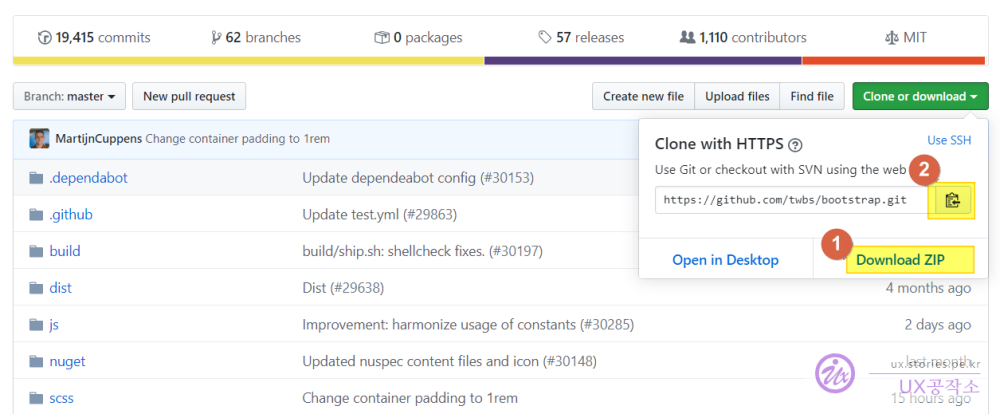Viewport: 1000px width, 414px height.
Task: Copy the clone URL to clipboard
Action: pyautogui.click(x=952, y=200)
